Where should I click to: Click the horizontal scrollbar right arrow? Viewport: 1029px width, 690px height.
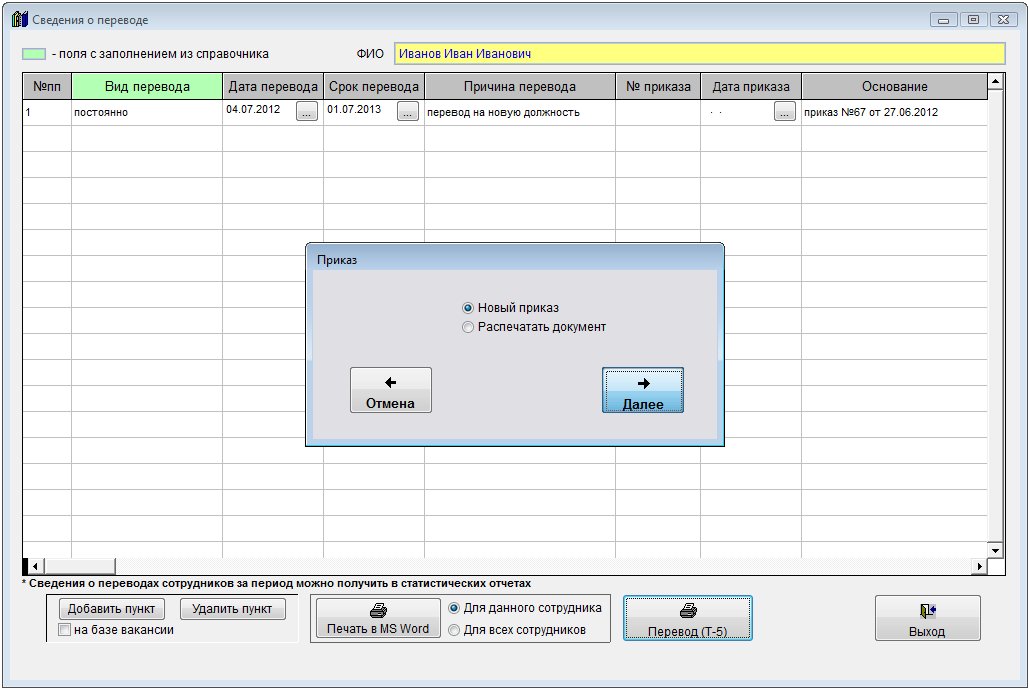click(980, 567)
